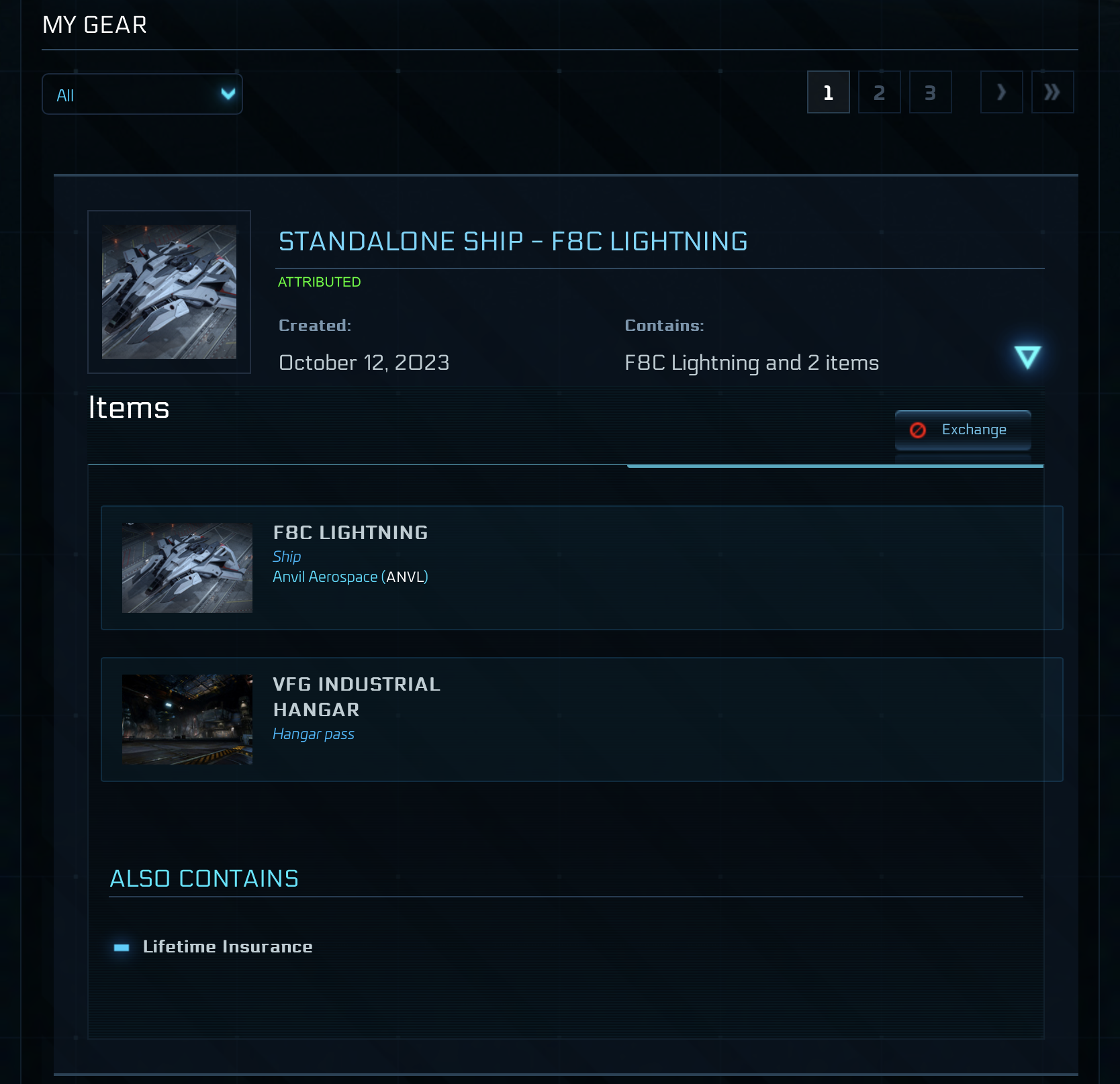Click the Ship type link

coord(287,556)
